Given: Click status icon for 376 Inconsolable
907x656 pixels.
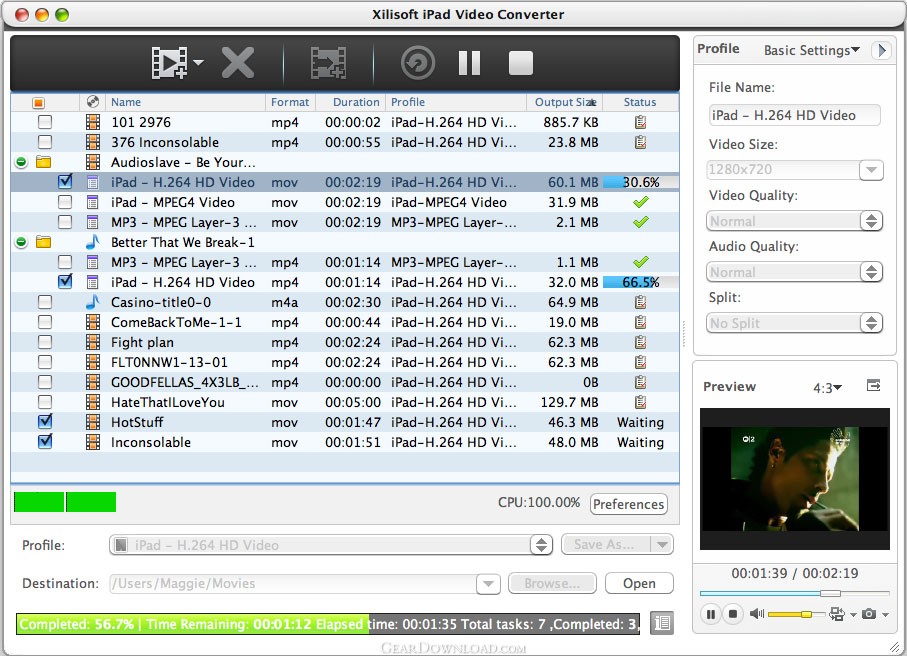Looking at the screenshot, I should [640, 142].
